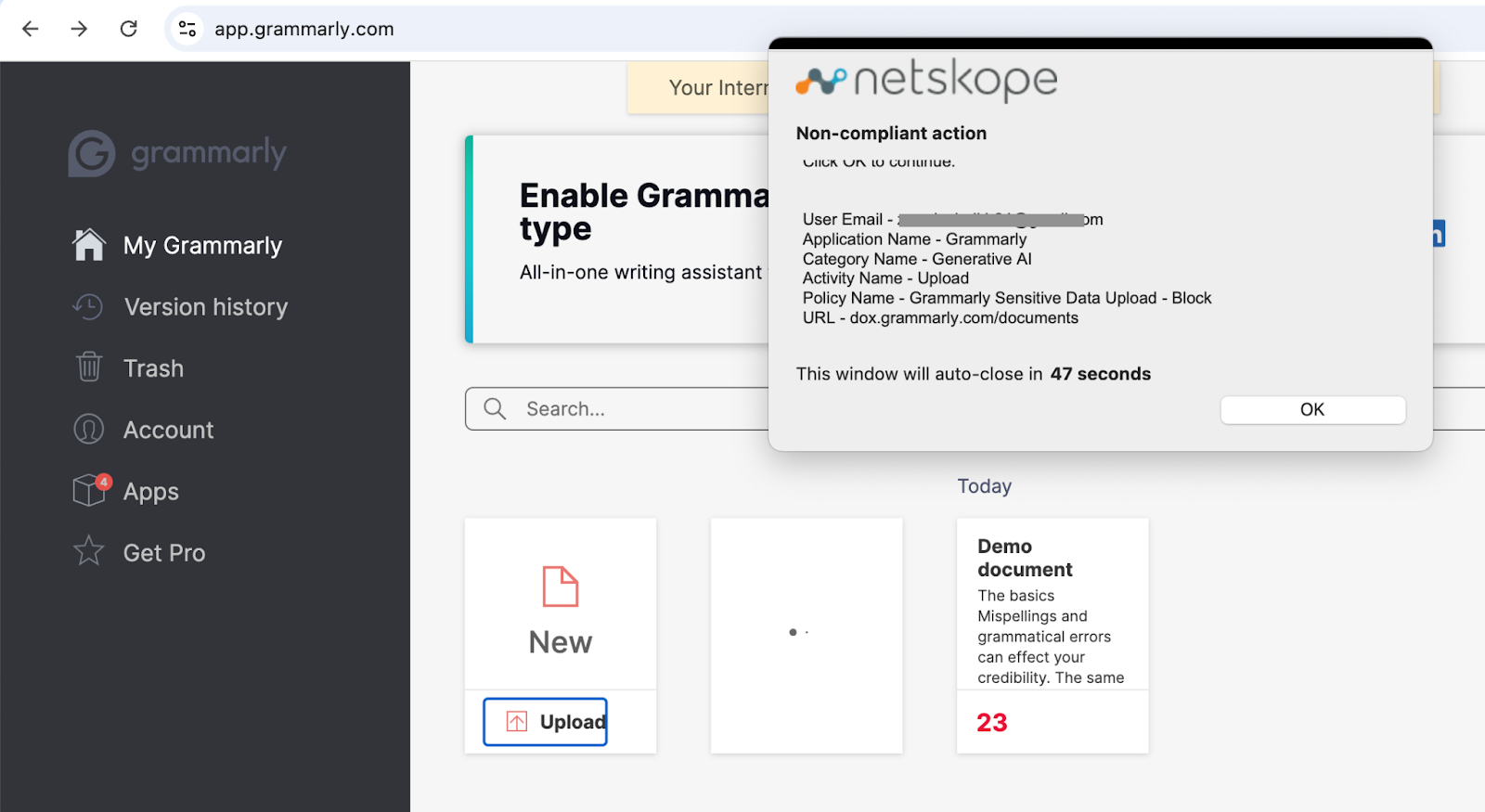This screenshot has height=812, width=1485.
Task: Click the Policy Name line in the dialog
Action: pos(1007,298)
